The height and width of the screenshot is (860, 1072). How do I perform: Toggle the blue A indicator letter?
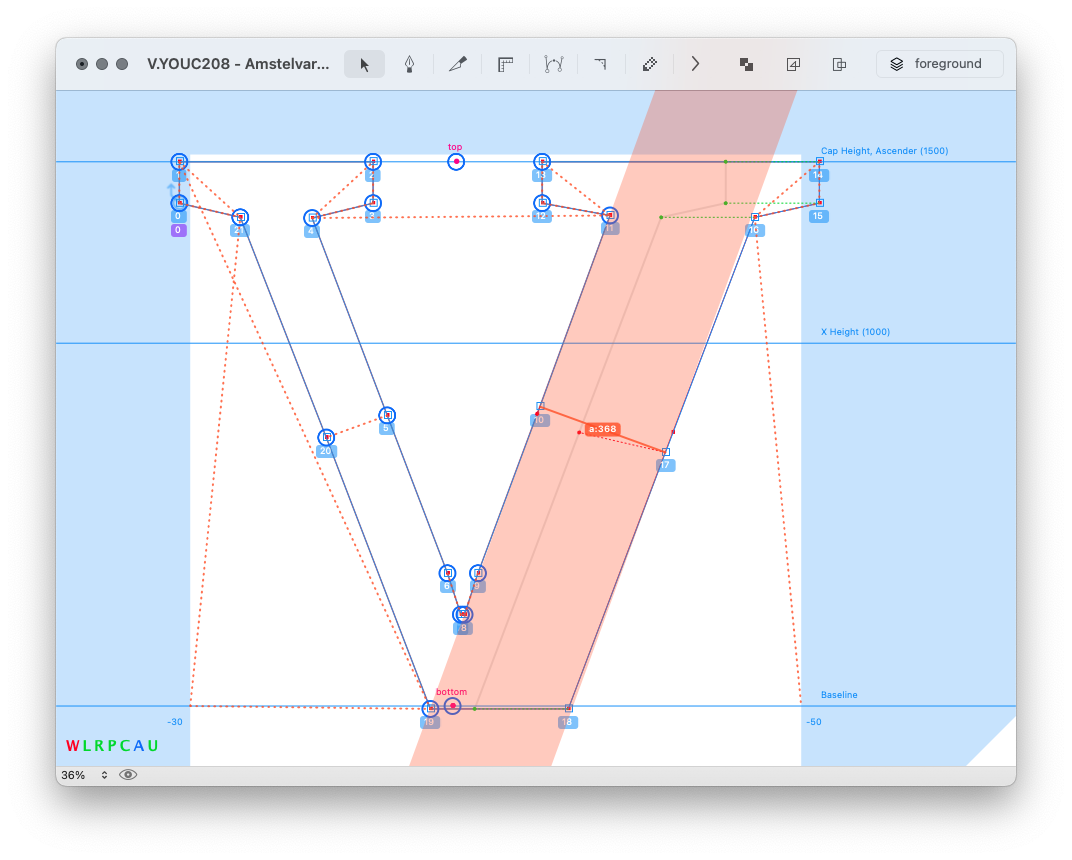click(139, 746)
